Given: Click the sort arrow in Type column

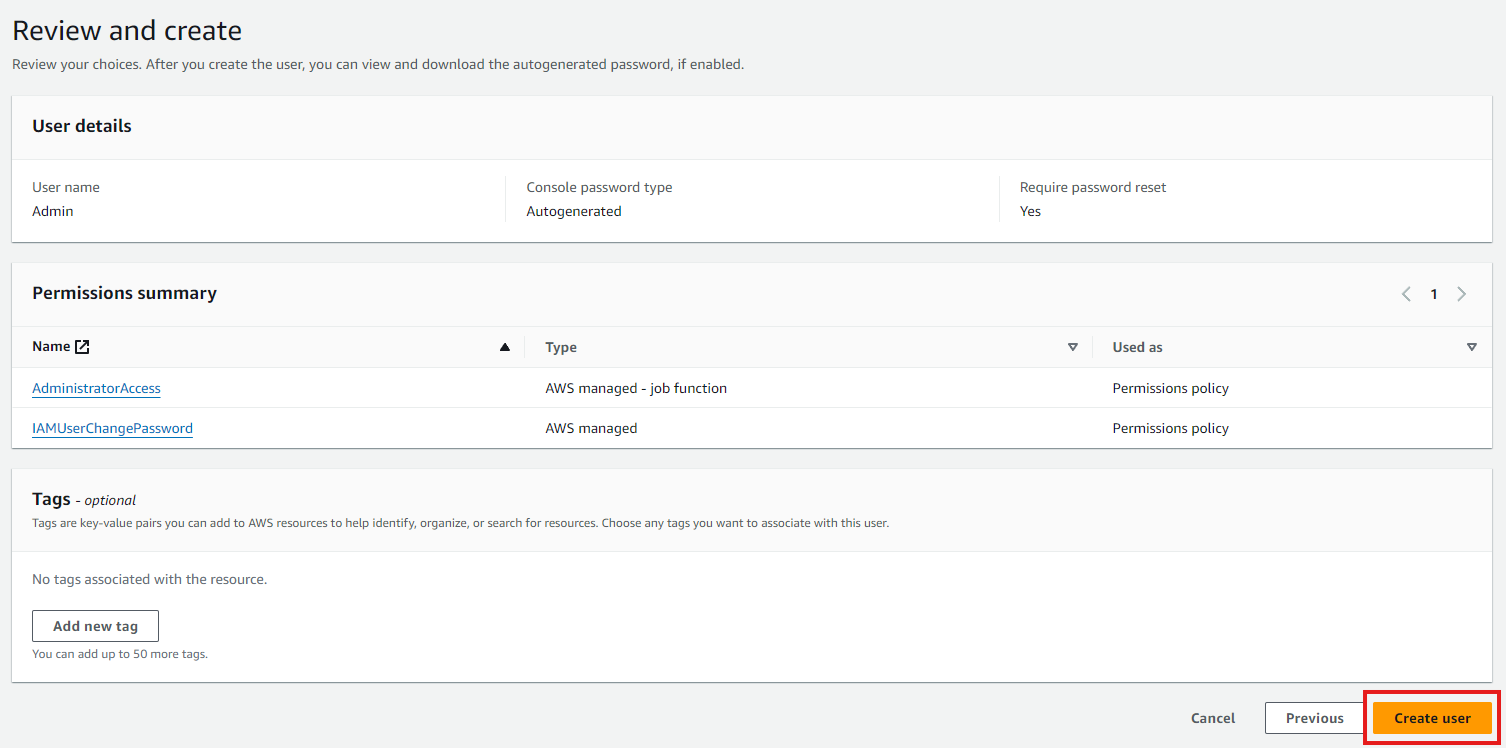Looking at the screenshot, I should [1072, 347].
